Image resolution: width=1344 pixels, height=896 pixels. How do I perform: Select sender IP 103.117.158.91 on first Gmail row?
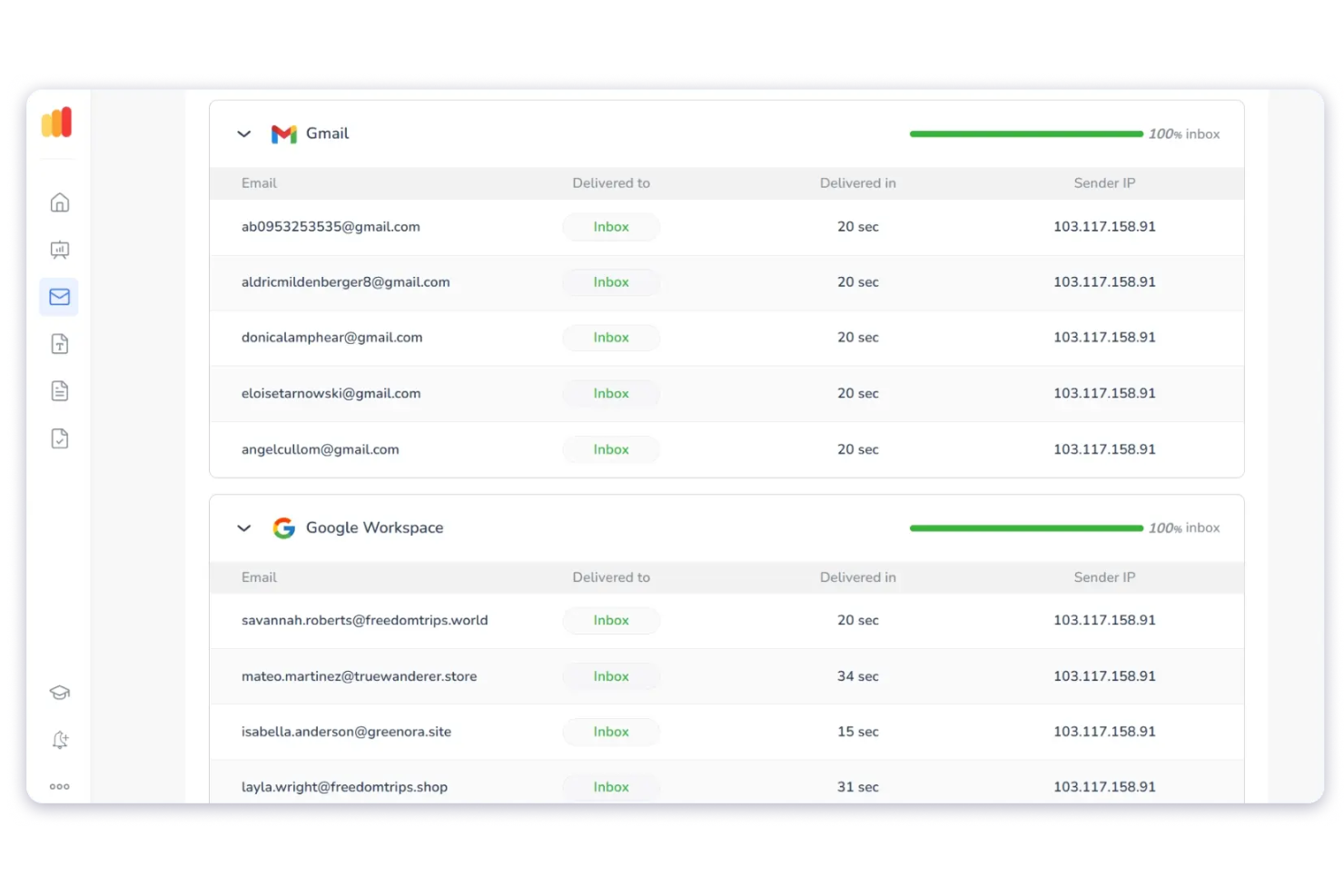coord(1104,227)
